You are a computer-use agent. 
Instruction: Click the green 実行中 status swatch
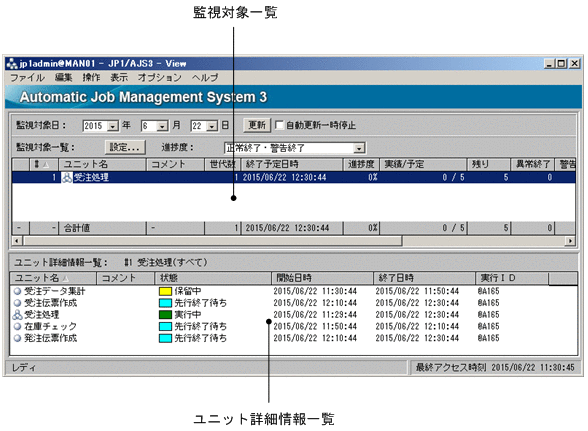click(x=165, y=315)
